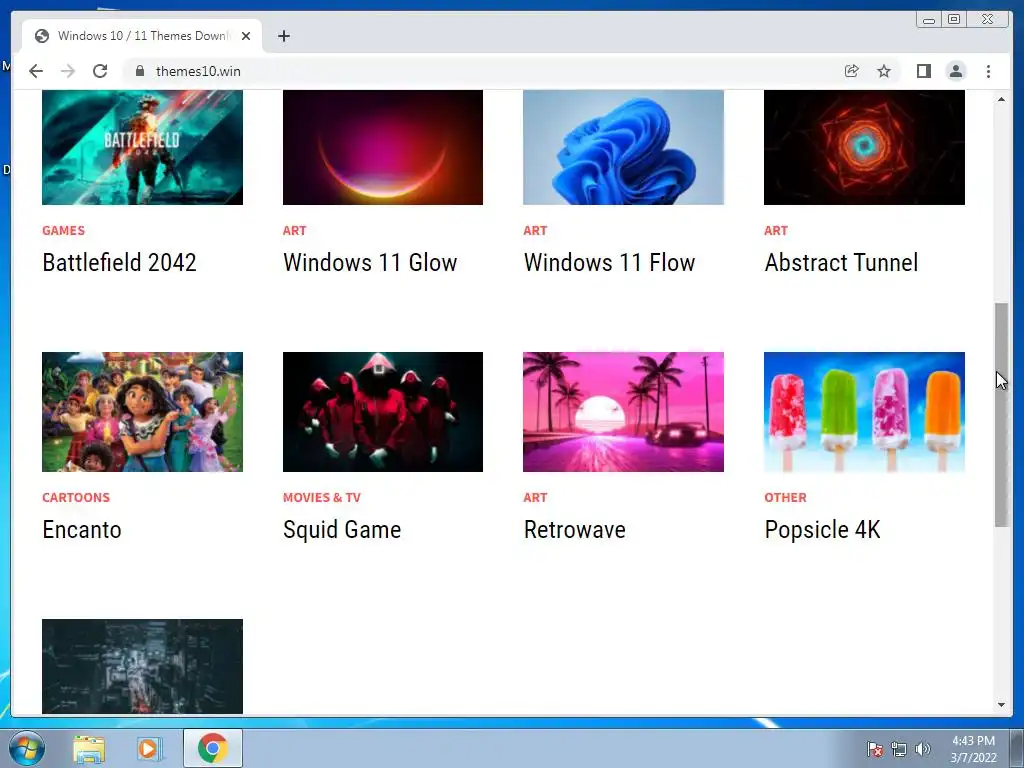Open a new tab with the plus button
Screen dimensions: 1024x768
click(283, 36)
